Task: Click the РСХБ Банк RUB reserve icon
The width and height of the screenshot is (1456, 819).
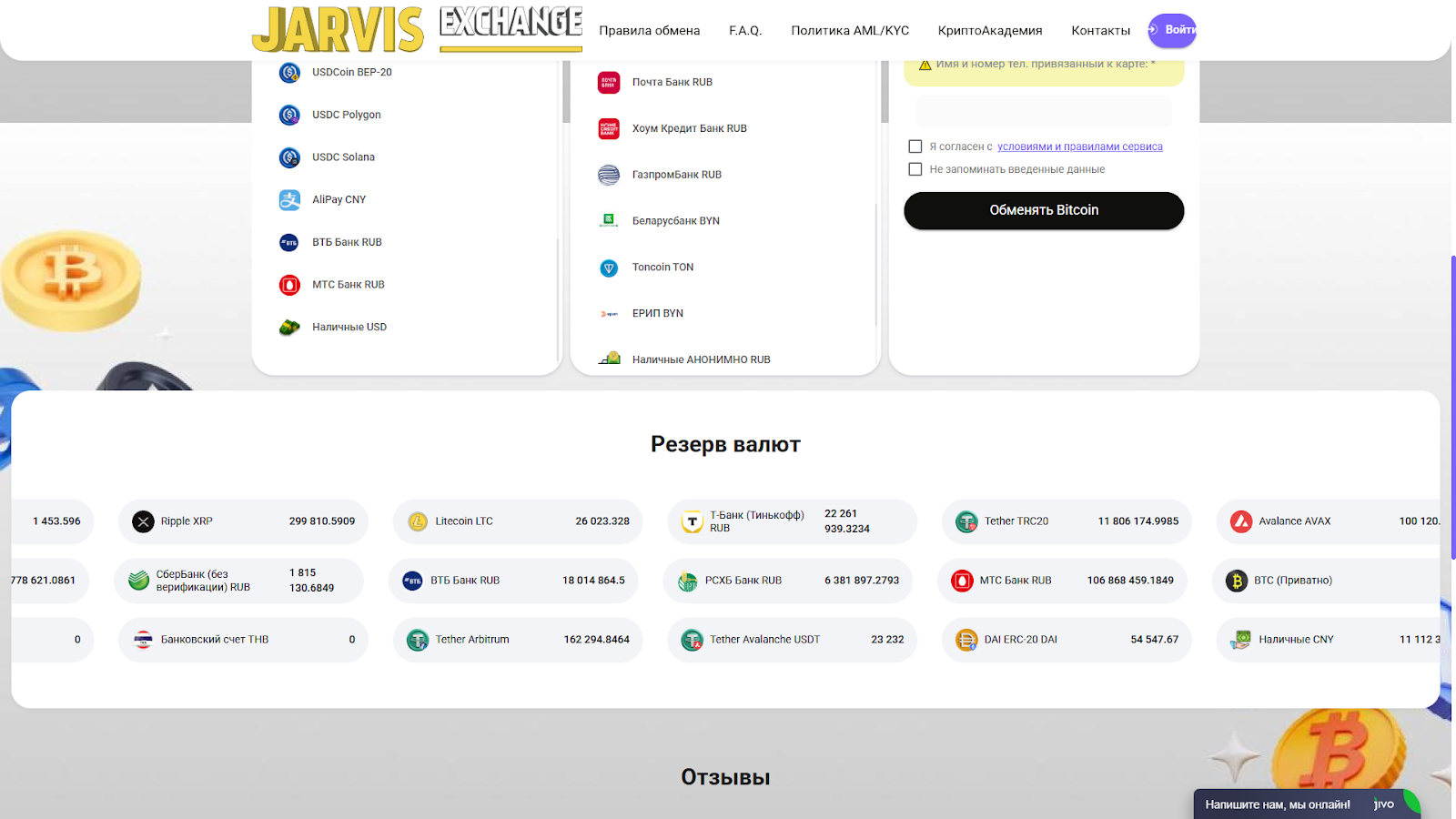Action: 688,581
